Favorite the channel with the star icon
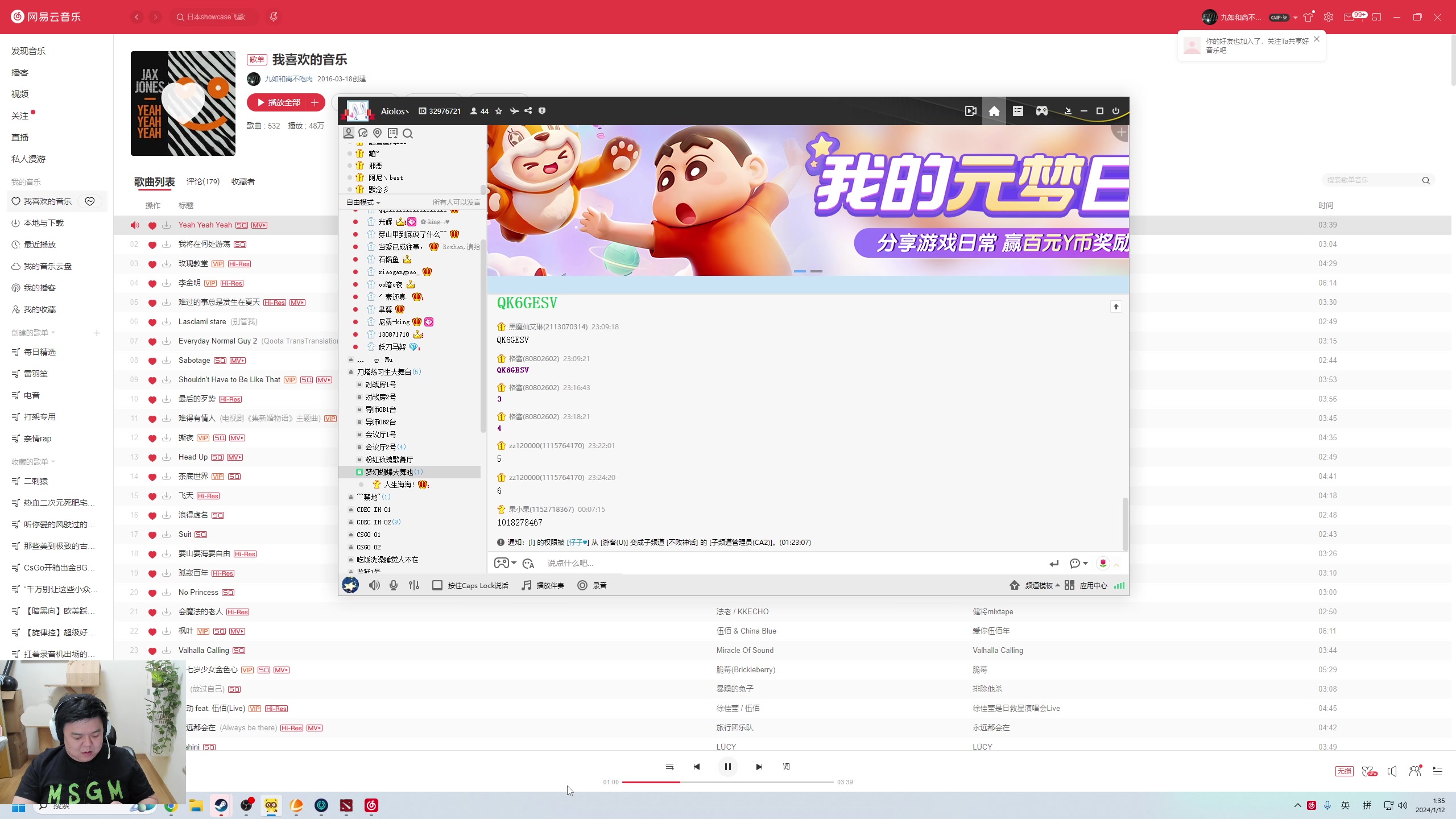The image size is (1456, 819). coord(499,111)
